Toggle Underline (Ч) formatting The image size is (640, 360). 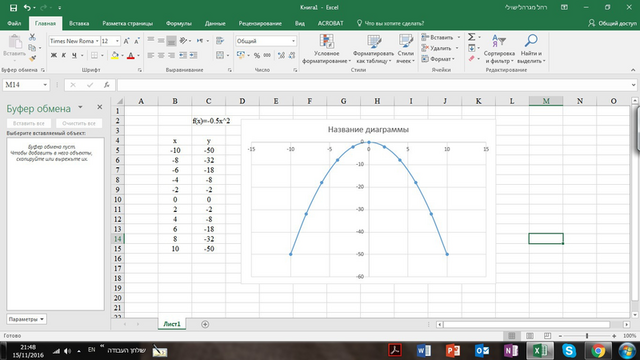click(x=74, y=56)
